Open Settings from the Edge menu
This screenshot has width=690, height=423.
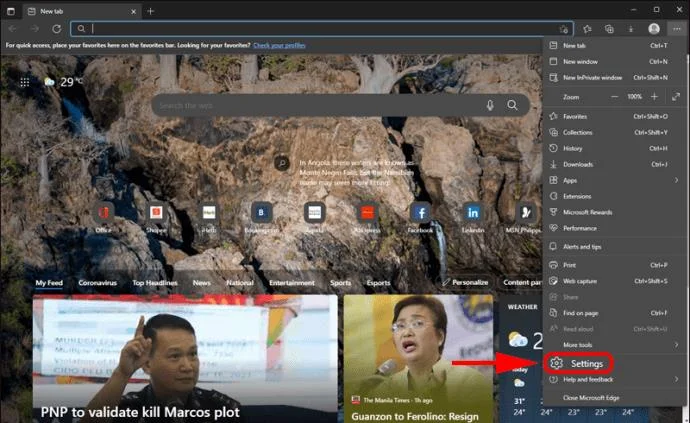(x=578, y=364)
